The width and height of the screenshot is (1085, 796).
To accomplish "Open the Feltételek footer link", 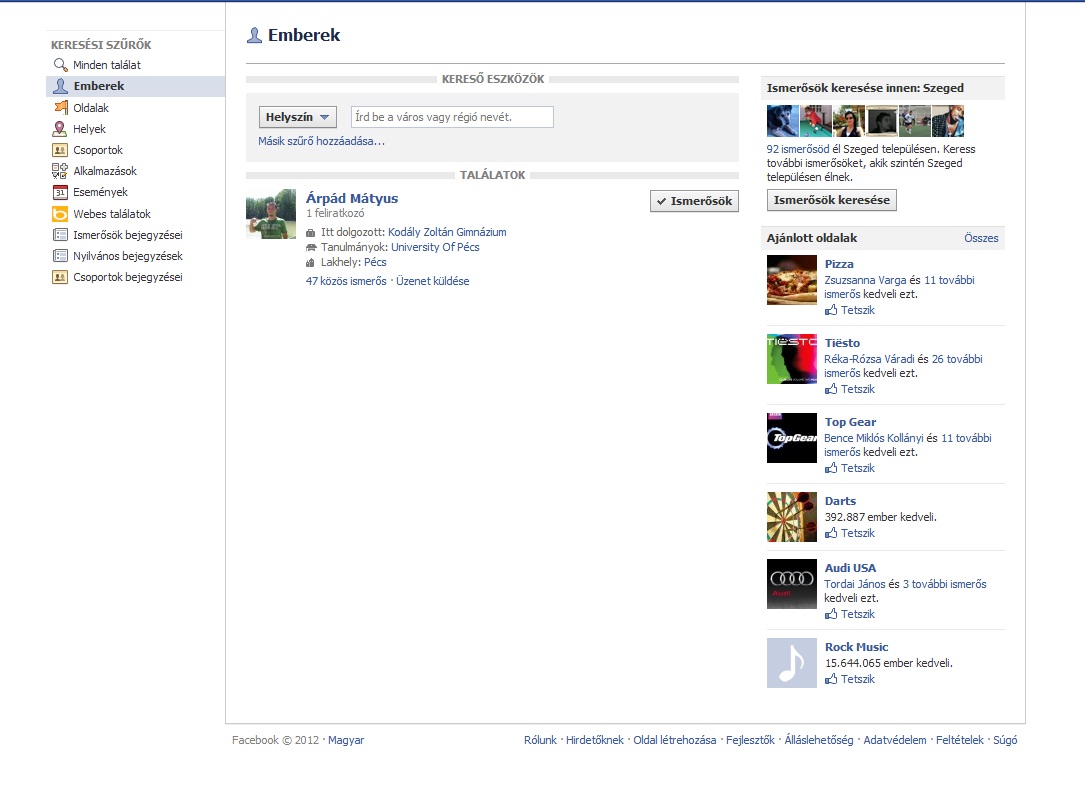I will (960, 740).
